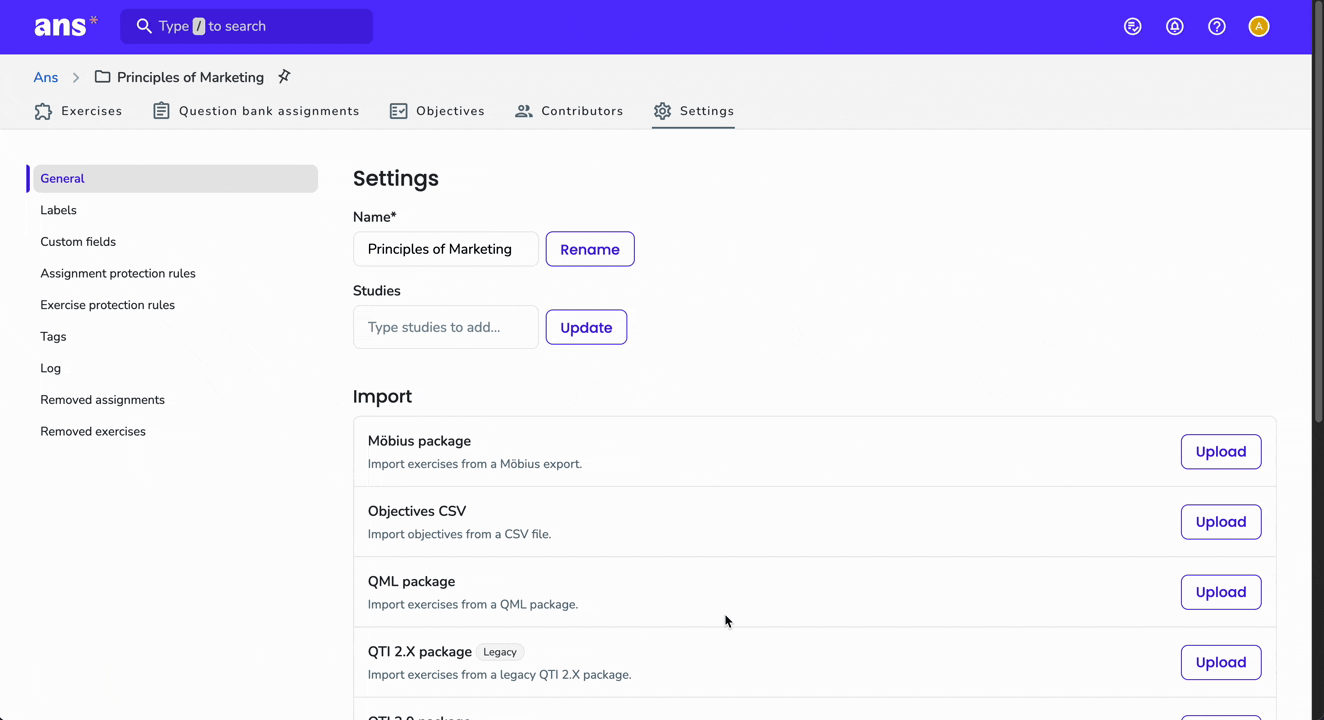Upload a QTI 2.X legacy package
The image size is (1324, 720).
point(1221,662)
